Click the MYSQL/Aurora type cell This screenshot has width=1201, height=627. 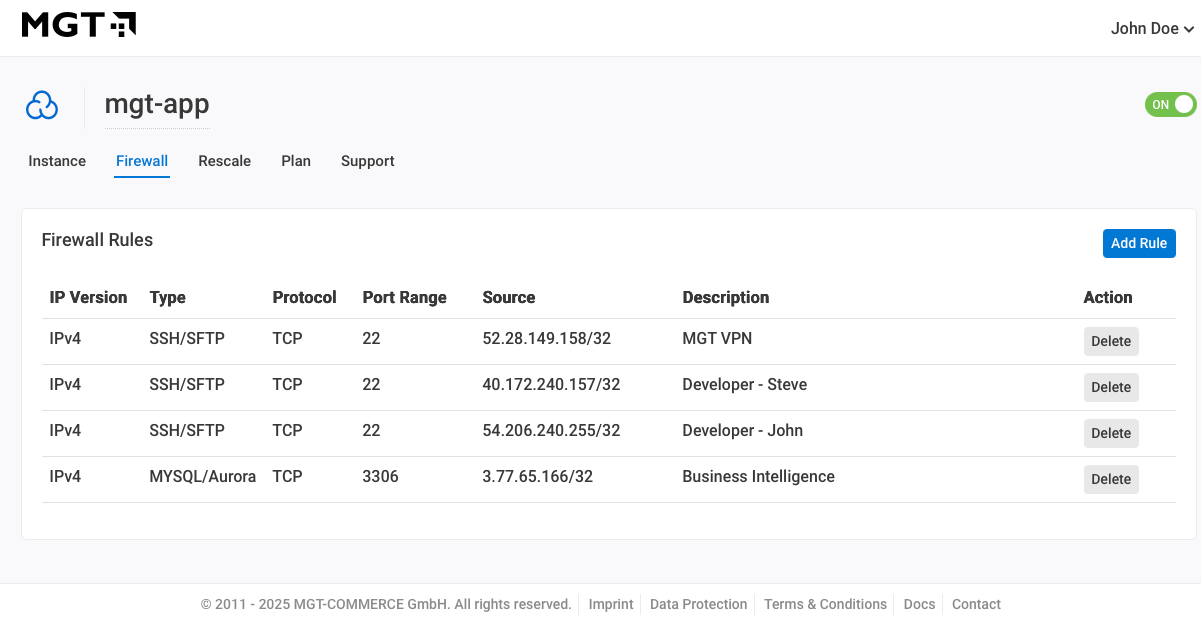click(203, 477)
